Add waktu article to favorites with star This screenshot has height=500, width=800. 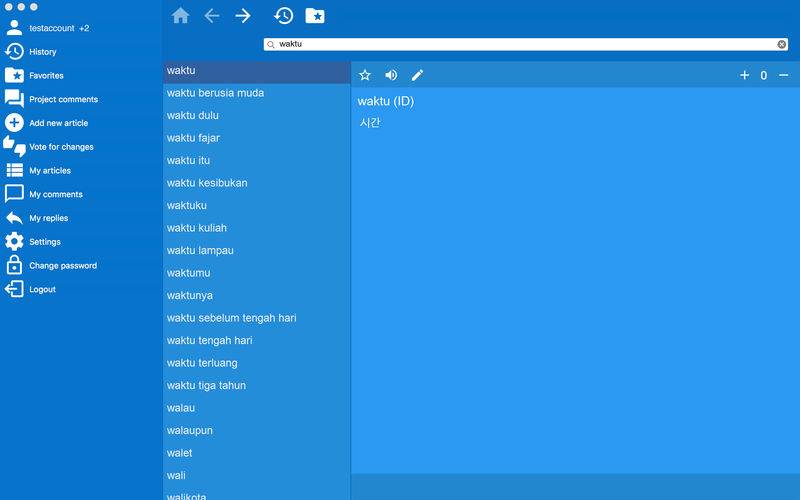tap(365, 76)
